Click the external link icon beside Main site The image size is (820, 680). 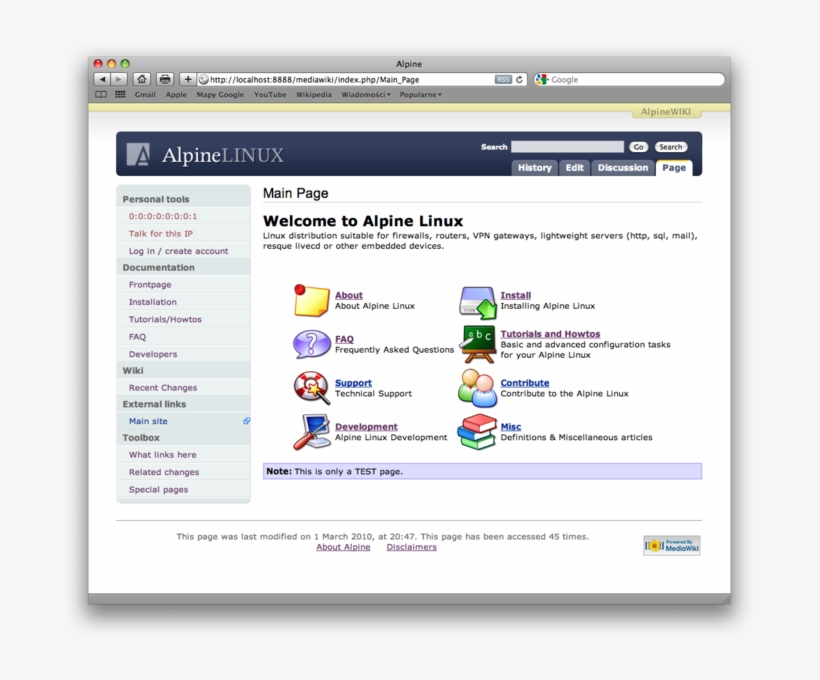[246, 421]
